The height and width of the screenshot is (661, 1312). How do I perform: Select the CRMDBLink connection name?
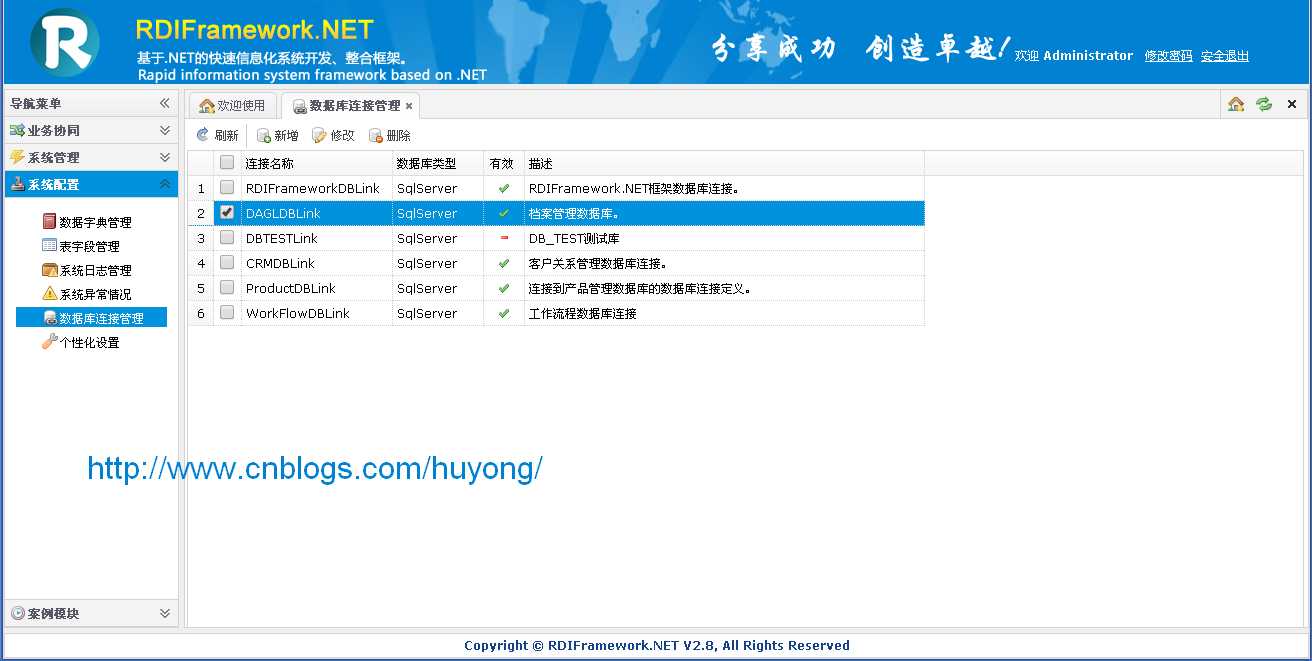tap(280, 263)
